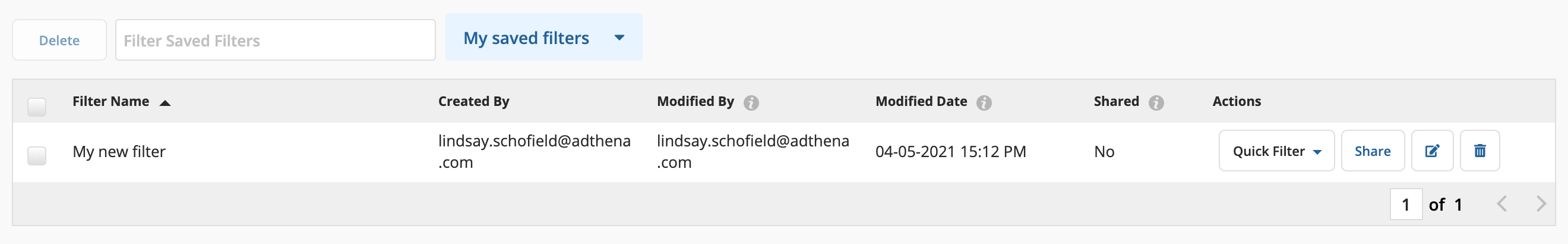Click the edit pencil icon for My new filter
Image resolution: width=1568 pixels, height=244 pixels.
[x=1432, y=151]
